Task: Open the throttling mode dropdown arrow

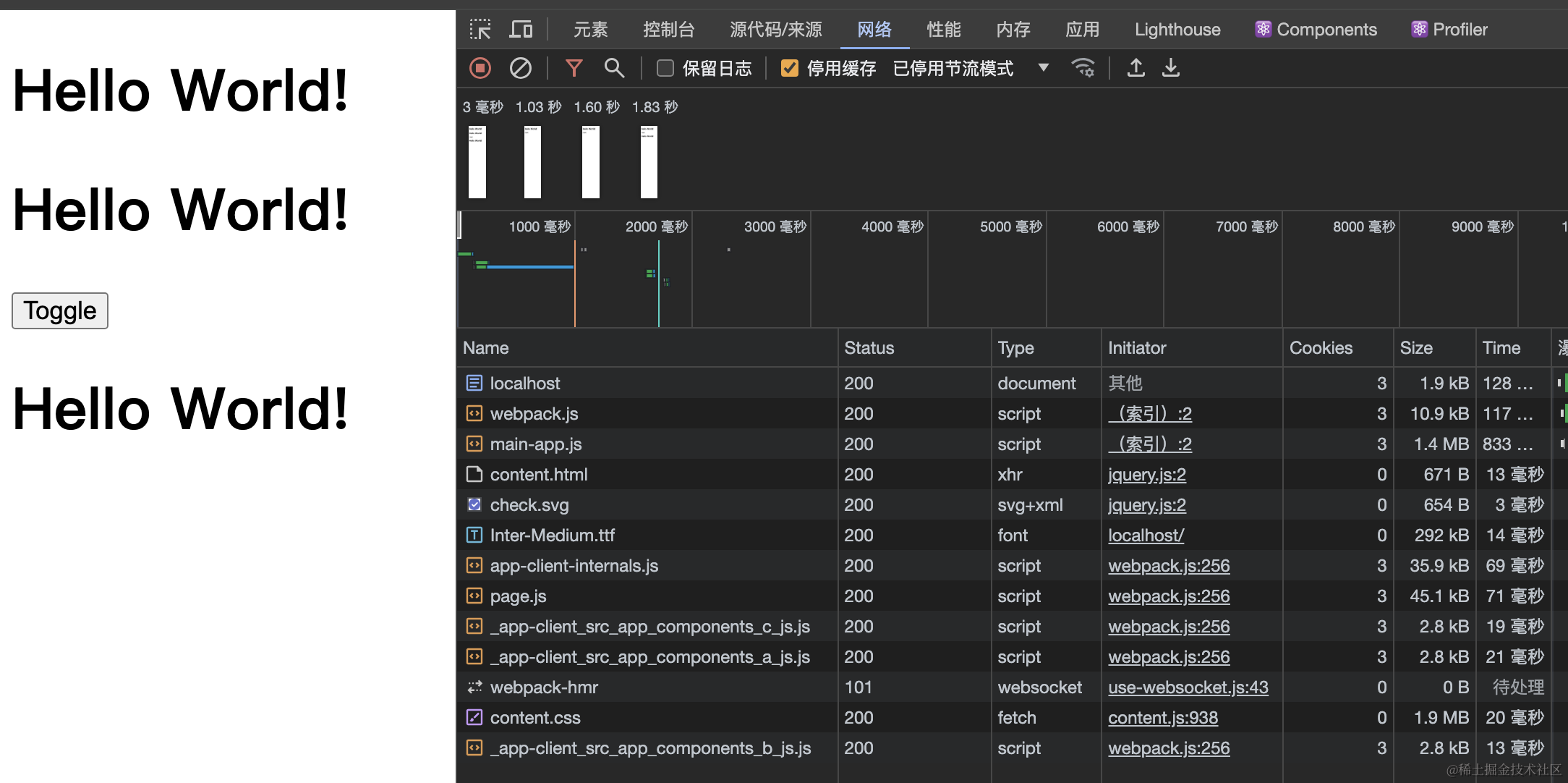Action: [x=1043, y=68]
